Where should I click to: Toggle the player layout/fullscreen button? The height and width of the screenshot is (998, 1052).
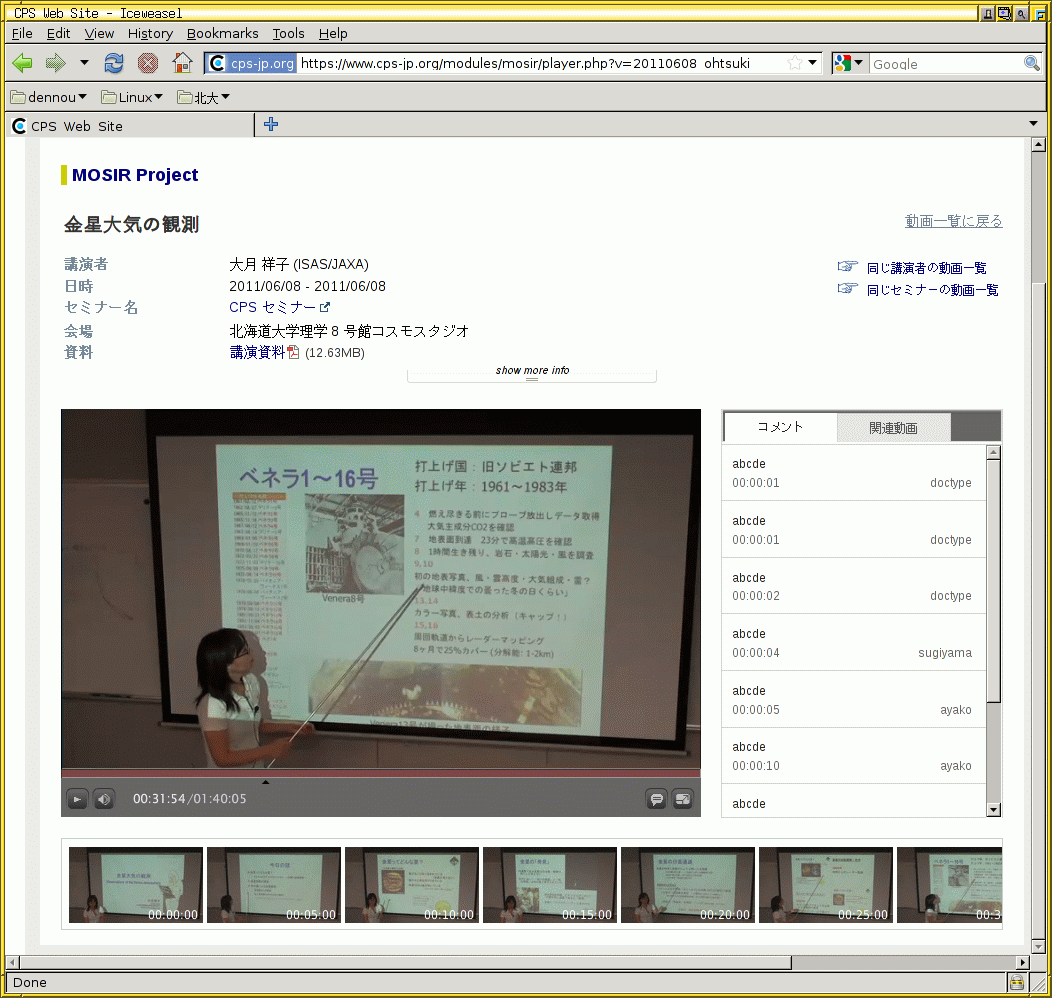pos(682,799)
